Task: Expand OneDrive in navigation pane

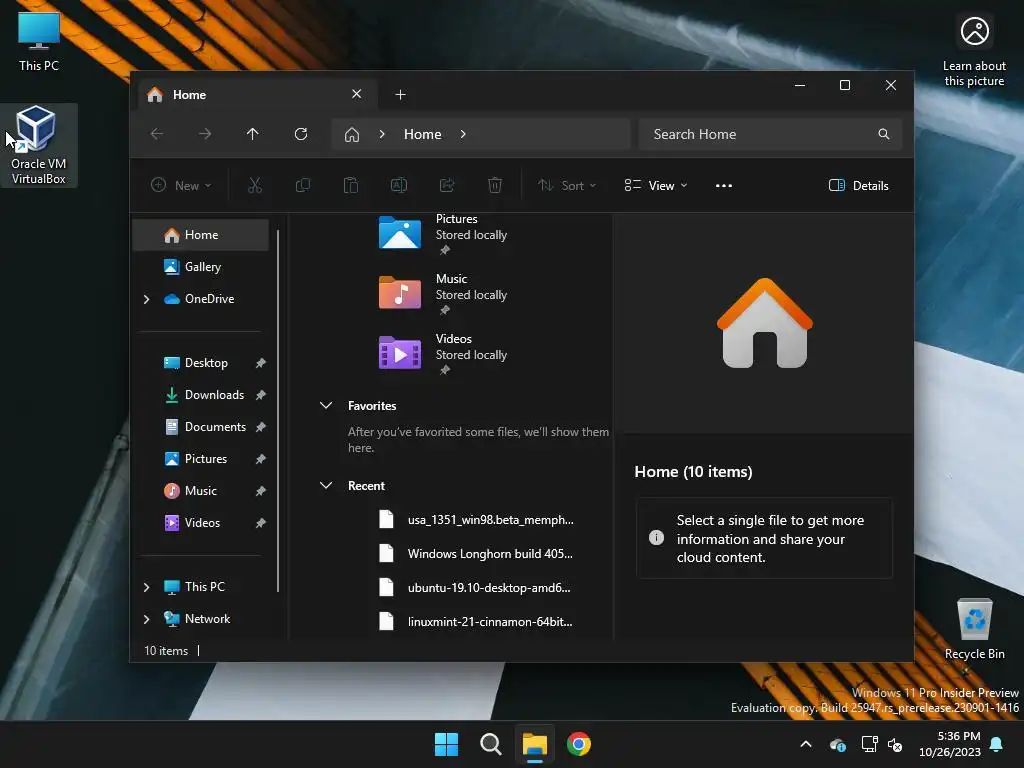Action: 146,299
